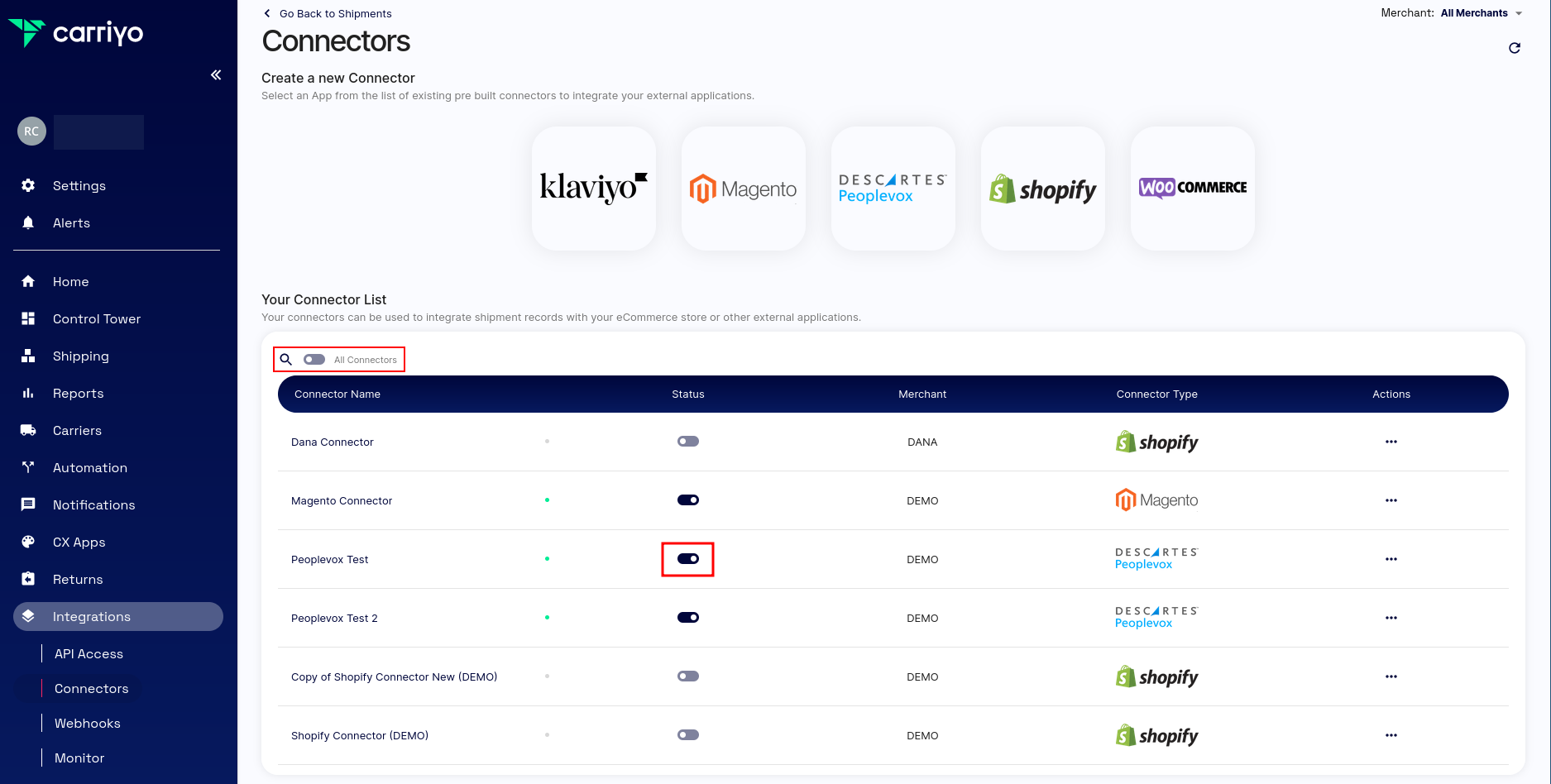
Task: Go to Control Tower menu item
Action: (97, 318)
